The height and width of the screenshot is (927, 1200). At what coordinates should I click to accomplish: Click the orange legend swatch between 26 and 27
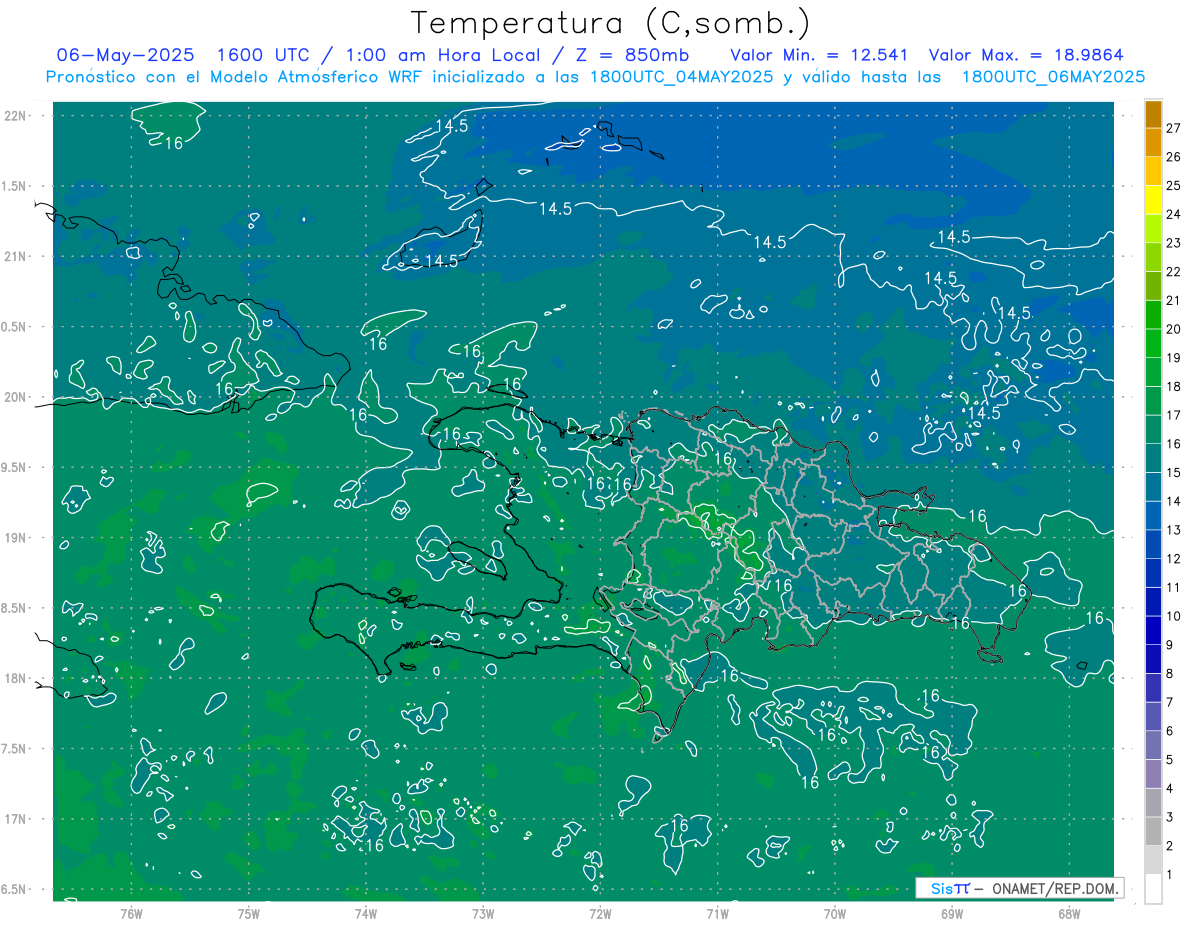[1153, 143]
